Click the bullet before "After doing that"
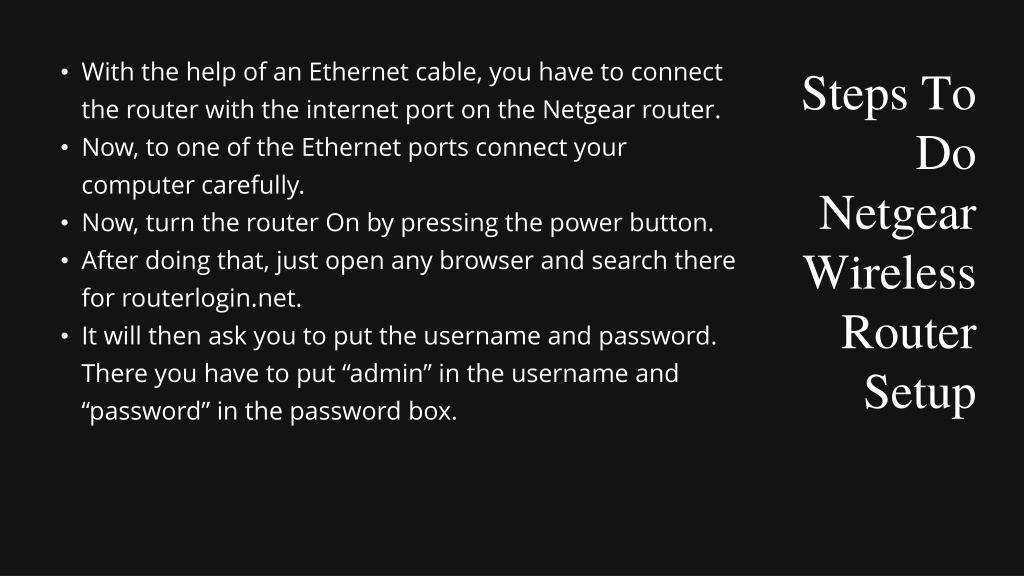Viewport: 1024px width, 576px height. pos(64,261)
